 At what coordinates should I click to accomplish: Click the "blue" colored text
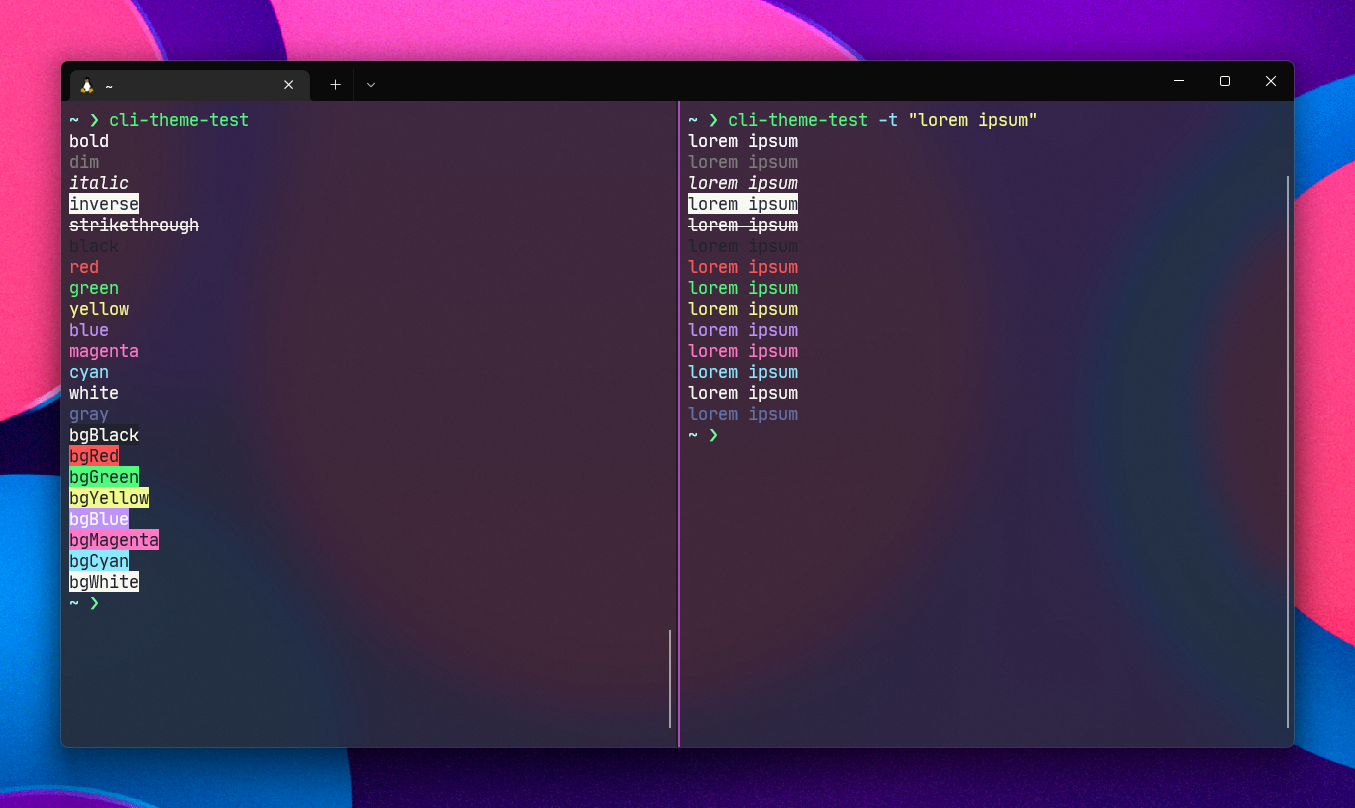[89, 330]
